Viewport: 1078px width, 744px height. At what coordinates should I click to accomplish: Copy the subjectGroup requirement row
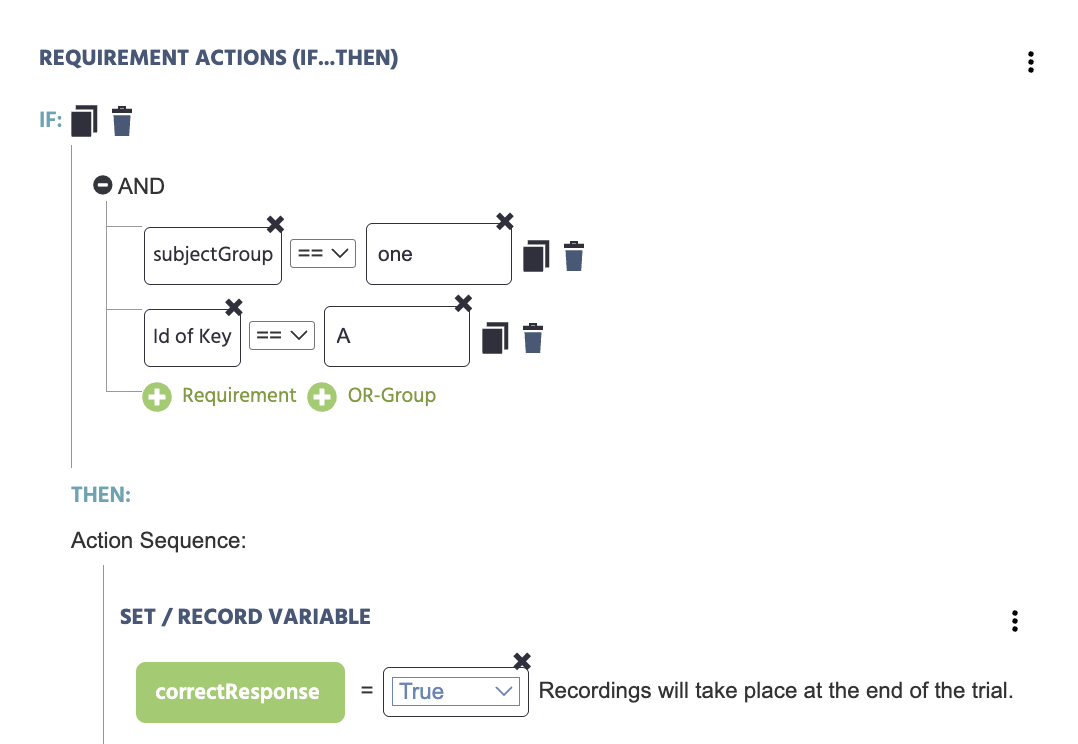tap(537, 255)
